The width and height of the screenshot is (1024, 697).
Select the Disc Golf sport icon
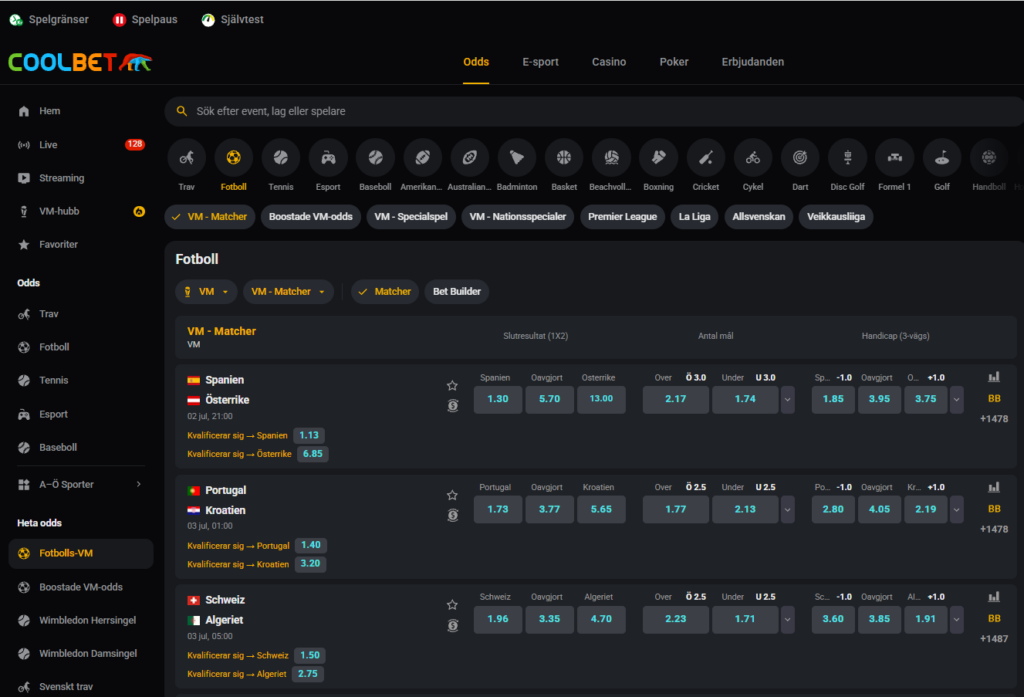[847, 157]
